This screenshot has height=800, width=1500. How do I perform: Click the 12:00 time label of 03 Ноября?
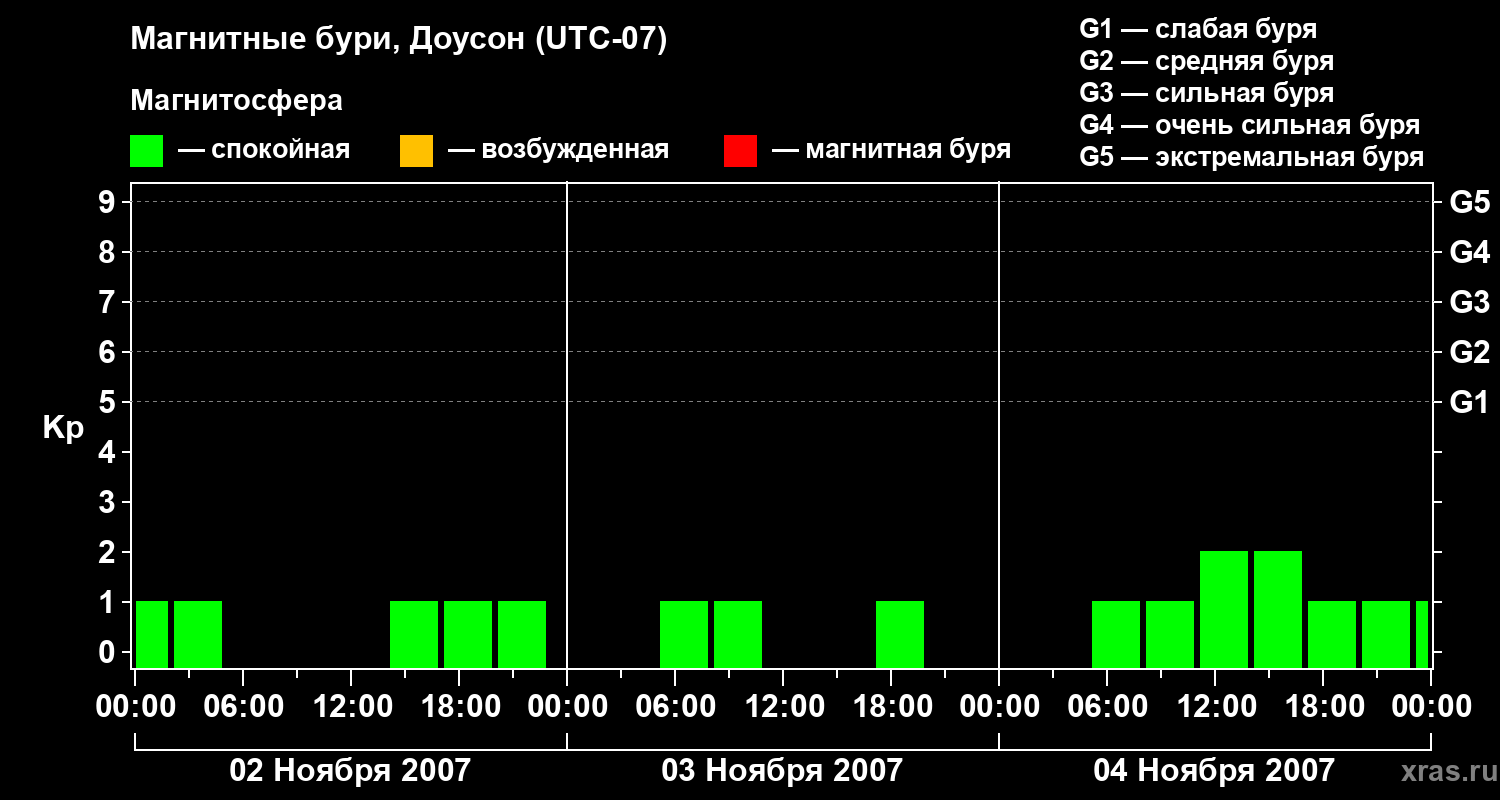783,706
